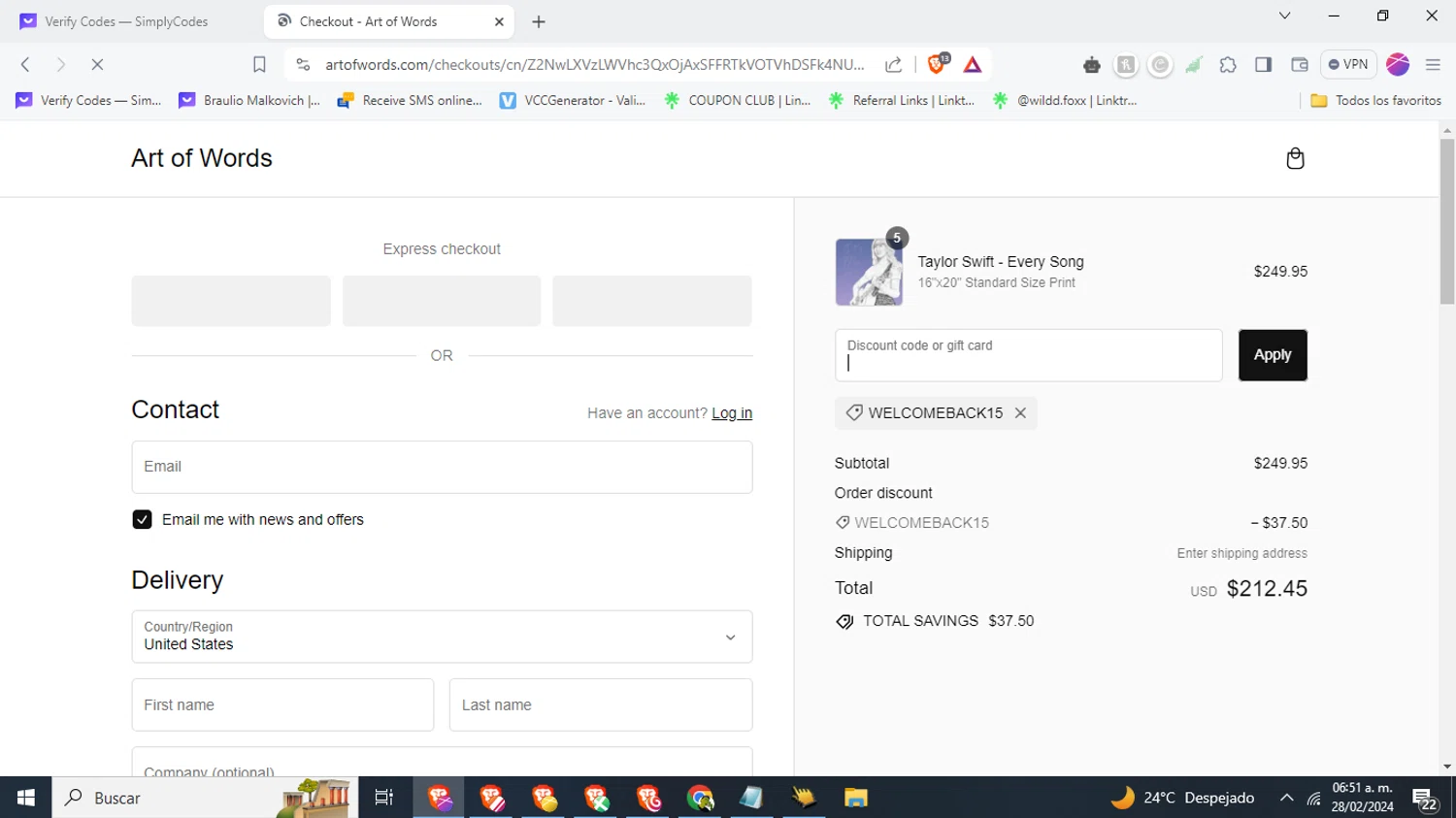Uncheck Email me with news and offers
This screenshot has height=818, width=1456.
pyautogui.click(x=142, y=520)
